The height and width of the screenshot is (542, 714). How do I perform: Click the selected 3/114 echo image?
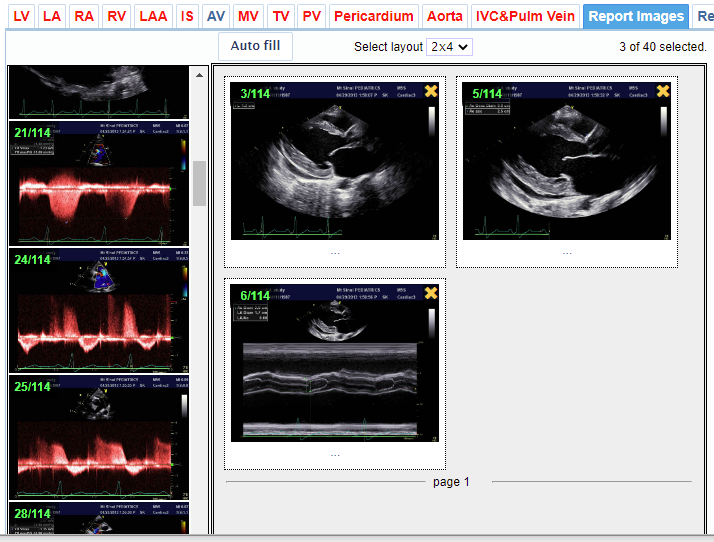pyautogui.click(x=335, y=161)
